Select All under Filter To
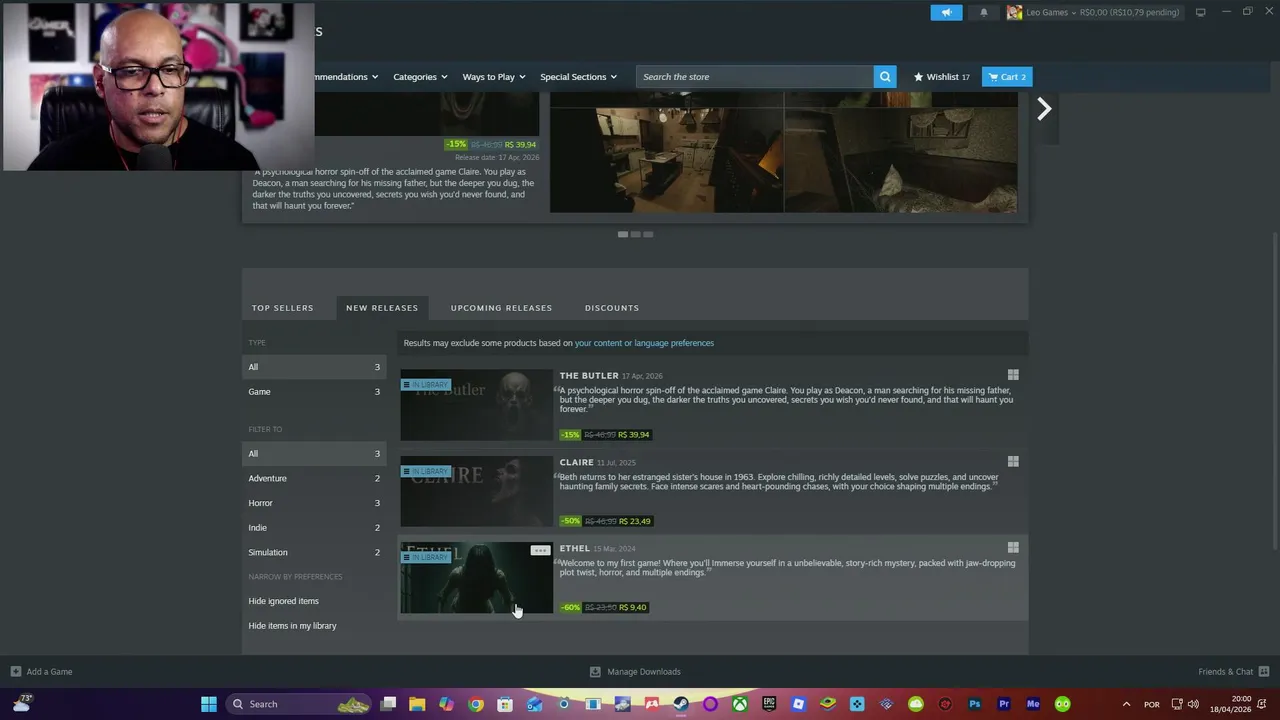Viewport: 1280px width, 720px height. click(x=314, y=454)
